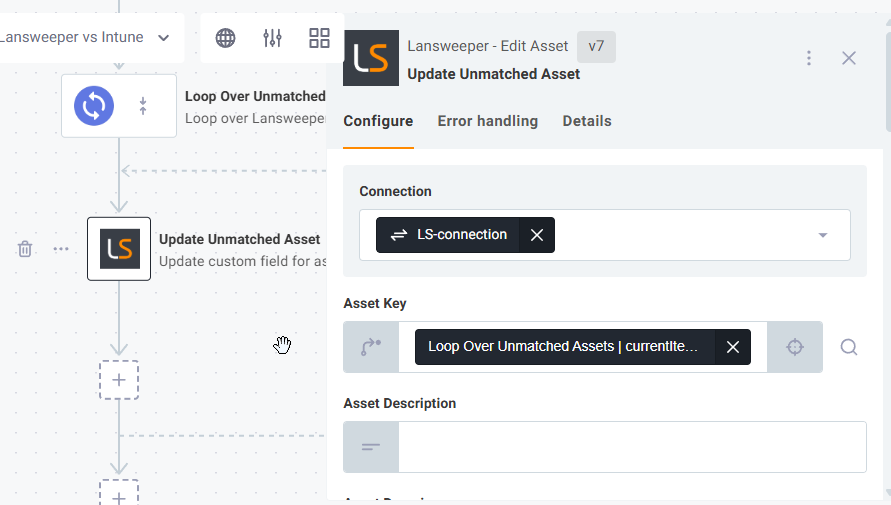
Task: Remove the LS-connection chip
Action: pos(537,235)
